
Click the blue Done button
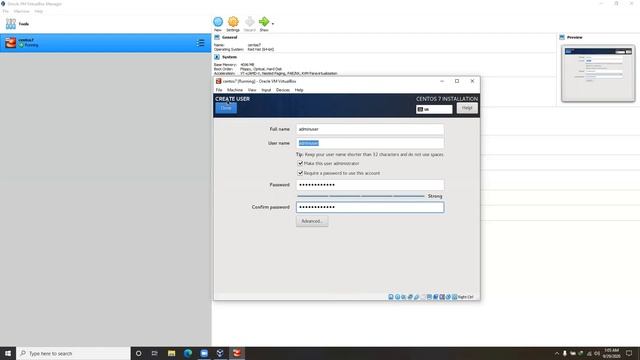pyautogui.click(x=226, y=108)
